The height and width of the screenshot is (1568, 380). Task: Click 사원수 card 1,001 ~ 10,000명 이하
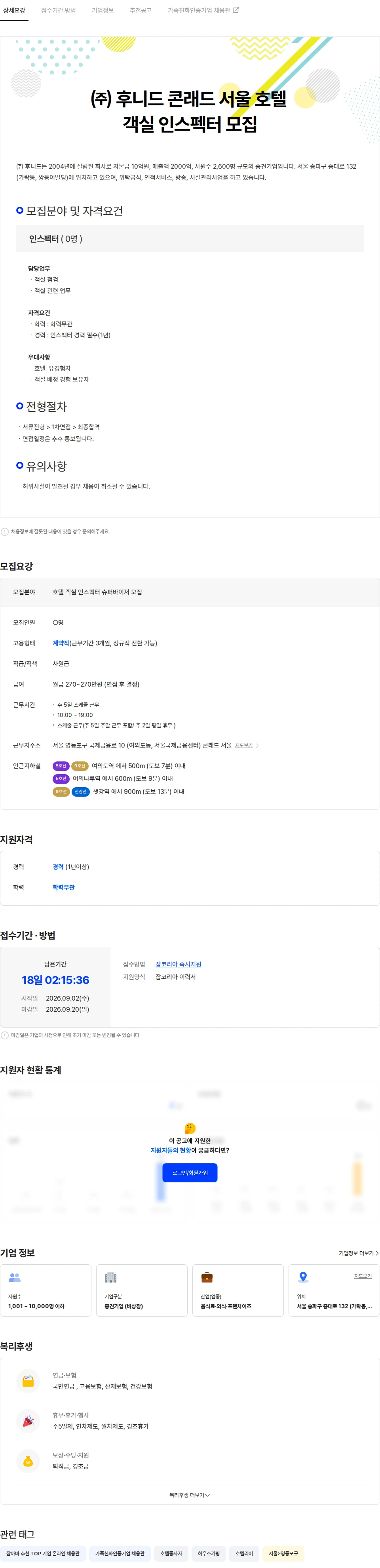pos(46,1290)
